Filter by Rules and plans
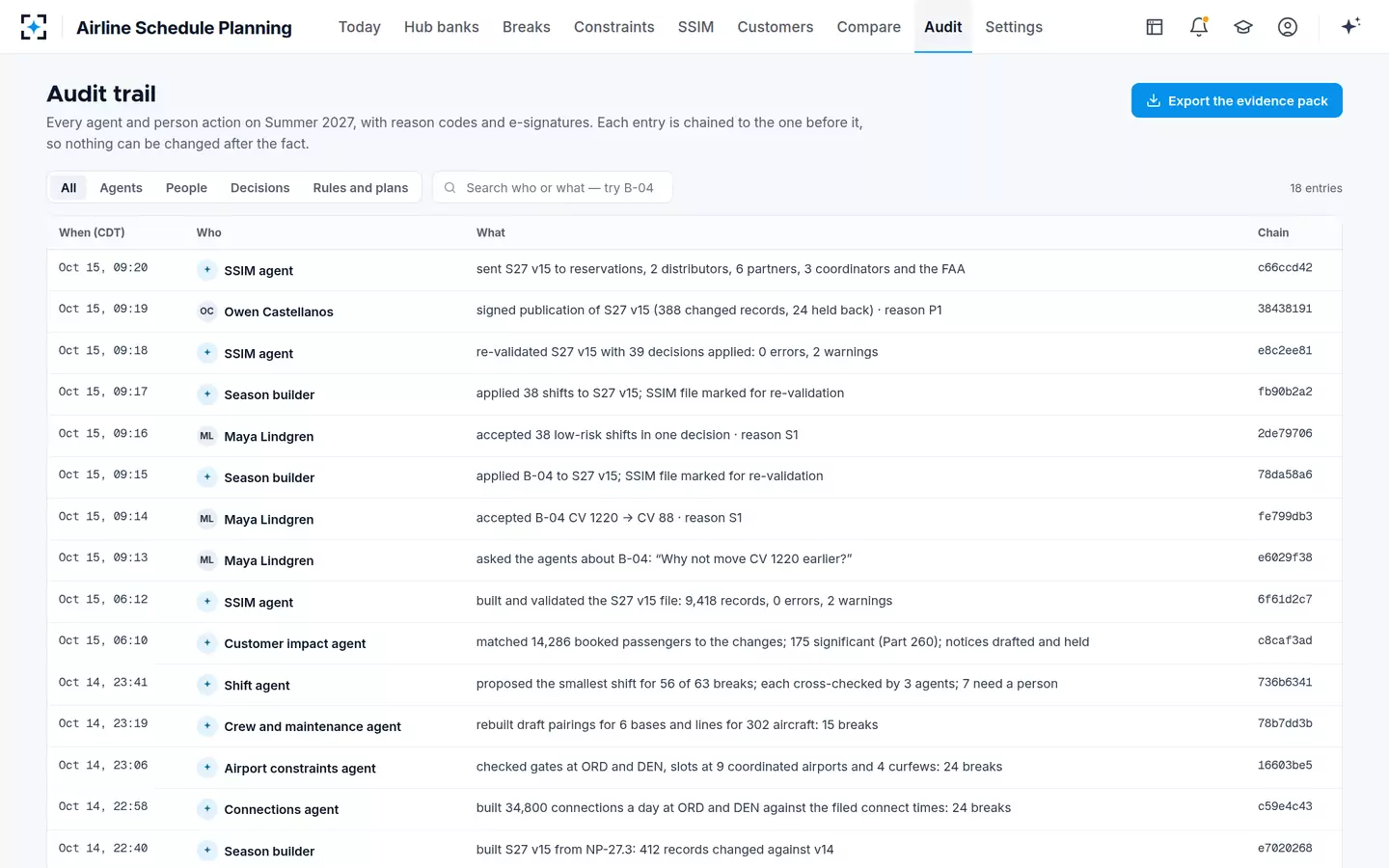1389x868 pixels. (361, 187)
